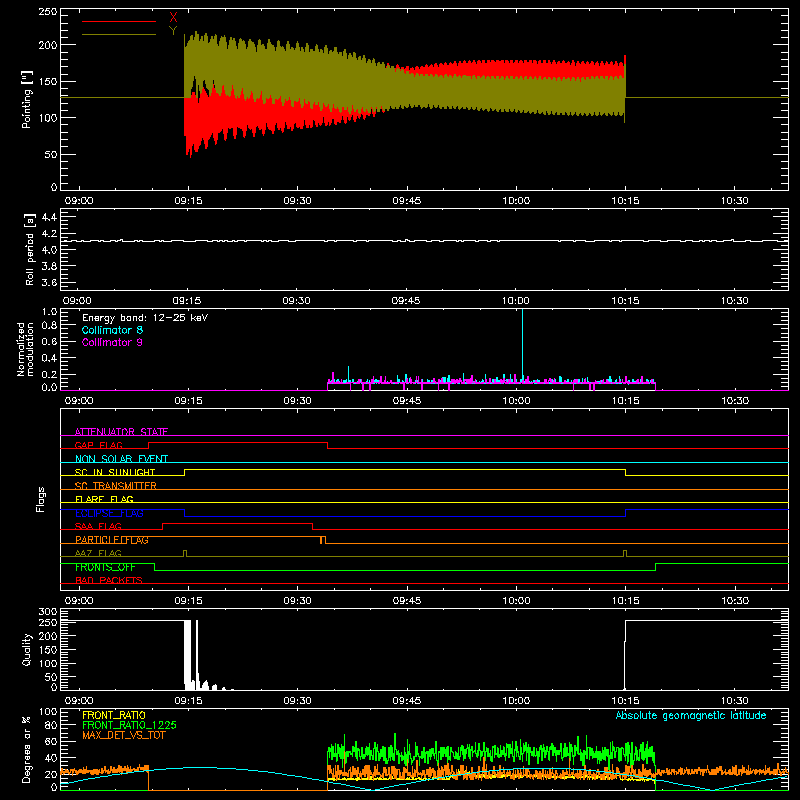The image size is (800, 800).
Task: Click the Pointing axis title
Action: tap(27, 99)
